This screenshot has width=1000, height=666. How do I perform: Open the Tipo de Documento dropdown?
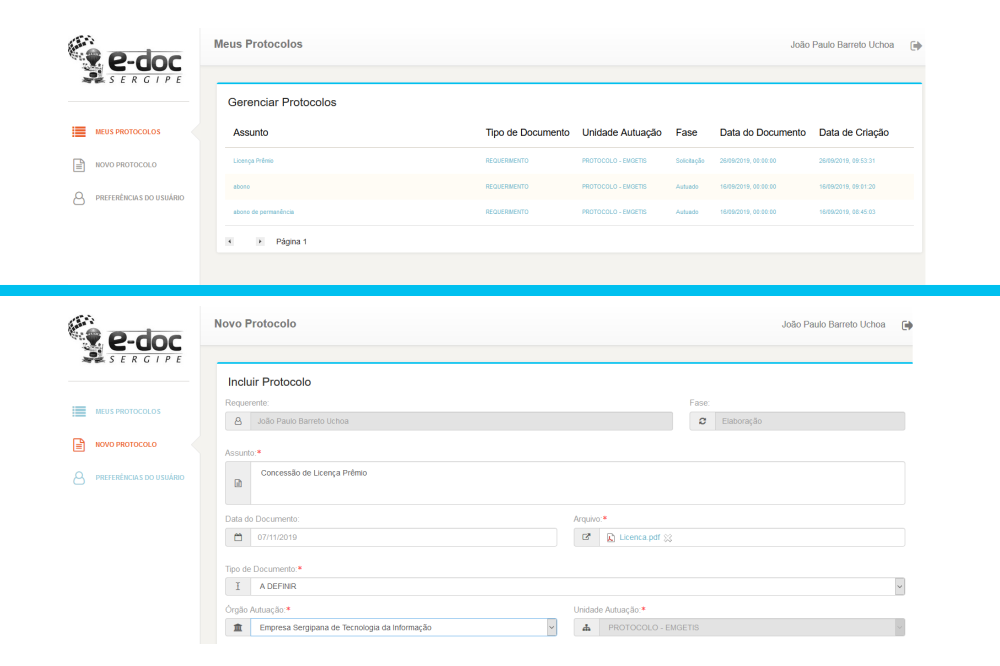898,587
